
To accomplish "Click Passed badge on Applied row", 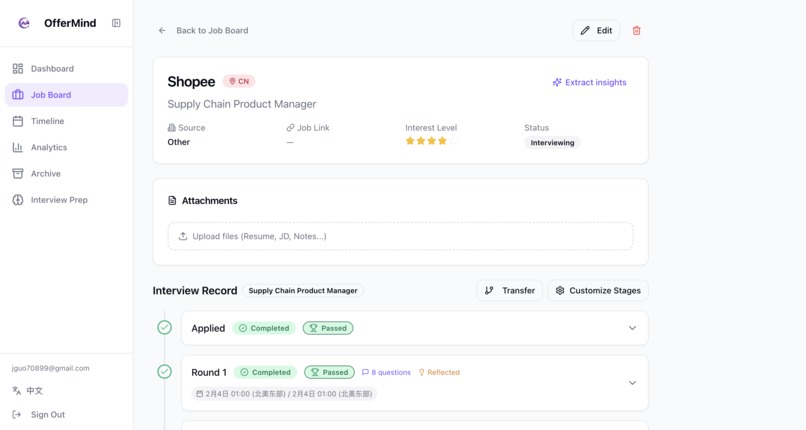I will click(x=328, y=328).
